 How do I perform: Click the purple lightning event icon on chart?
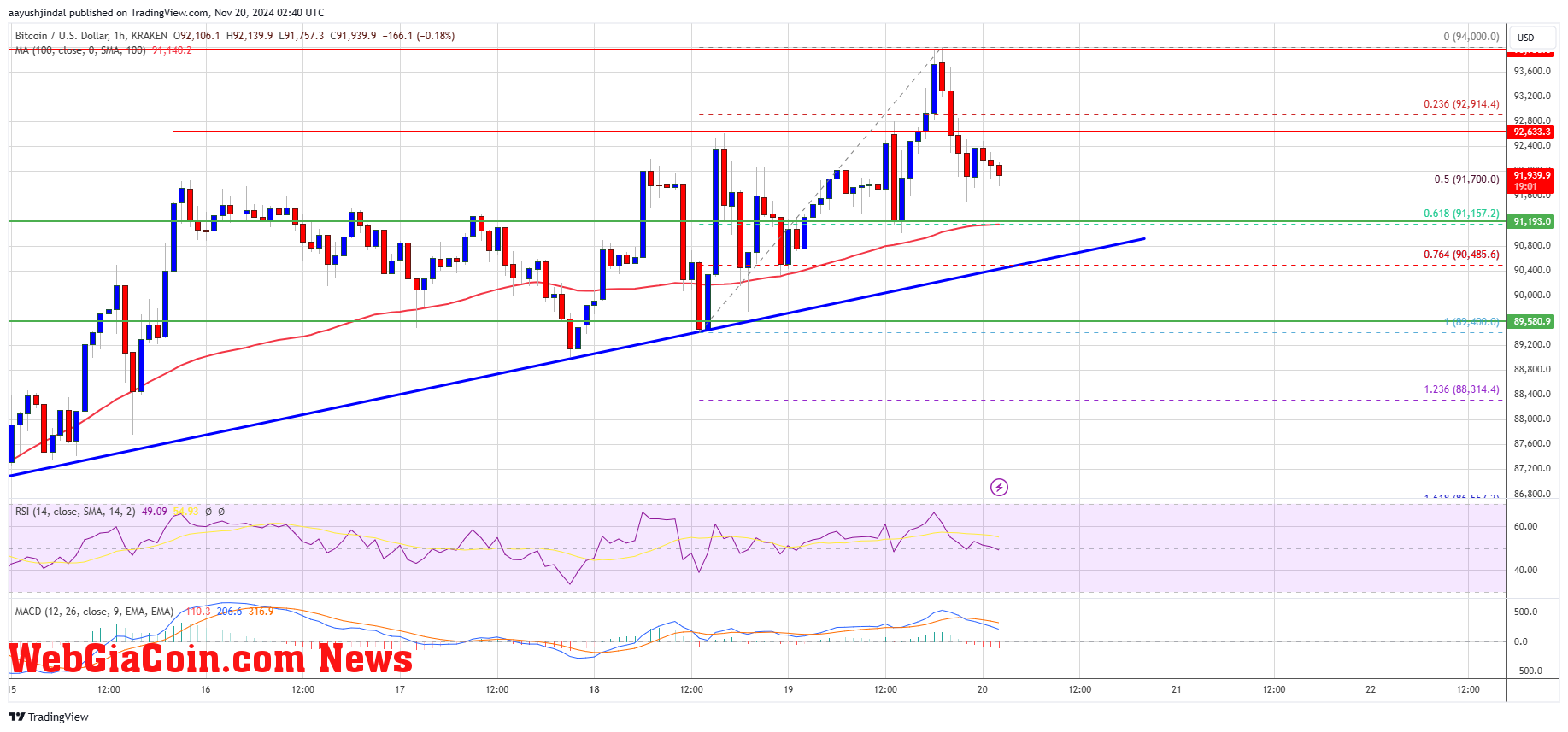tap(999, 487)
